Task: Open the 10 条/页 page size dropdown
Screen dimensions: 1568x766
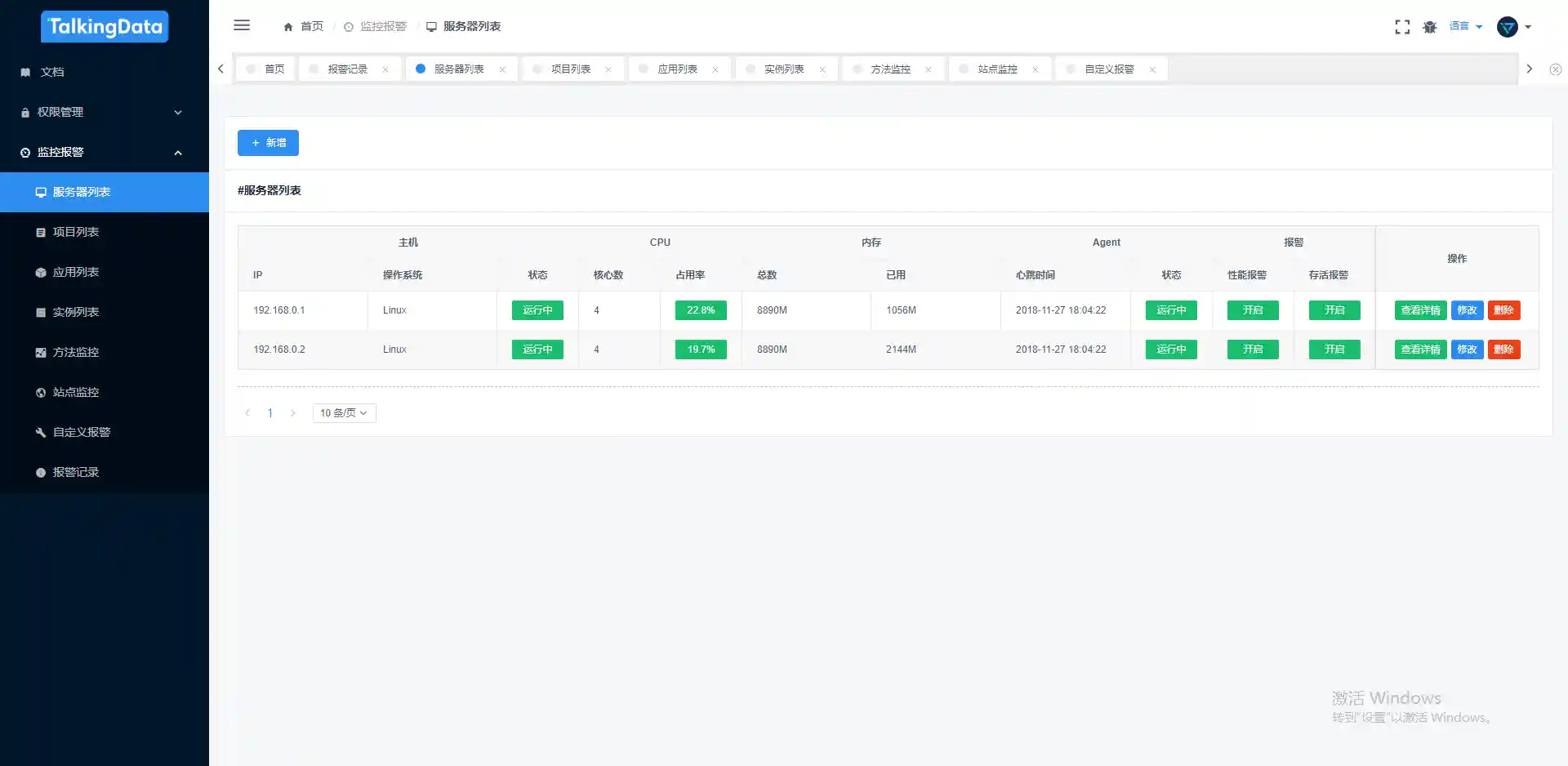Action: tap(344, 413)
